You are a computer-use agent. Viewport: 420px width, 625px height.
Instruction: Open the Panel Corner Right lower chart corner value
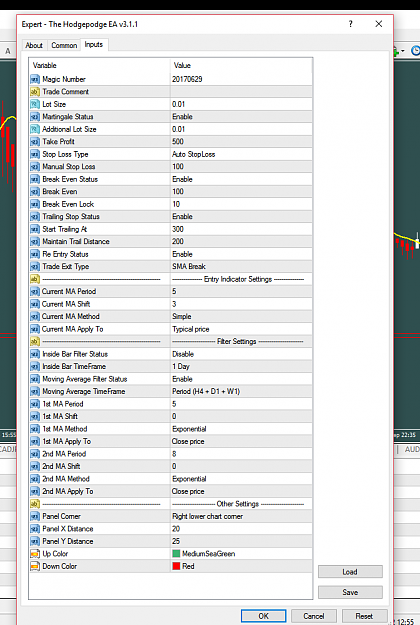tap(241, 516)
